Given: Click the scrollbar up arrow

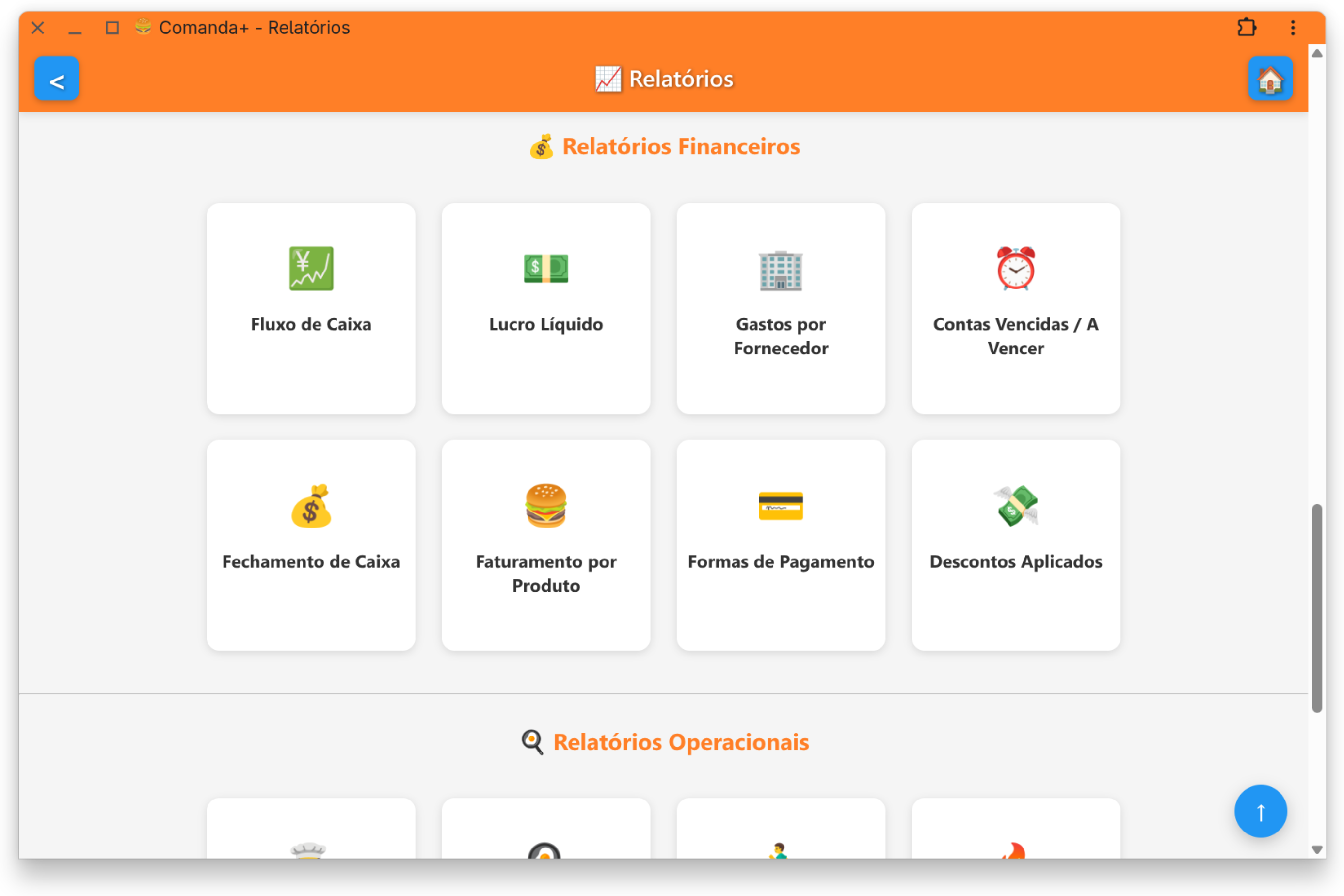Looking at the screenshot, I should click(1316, 53).
